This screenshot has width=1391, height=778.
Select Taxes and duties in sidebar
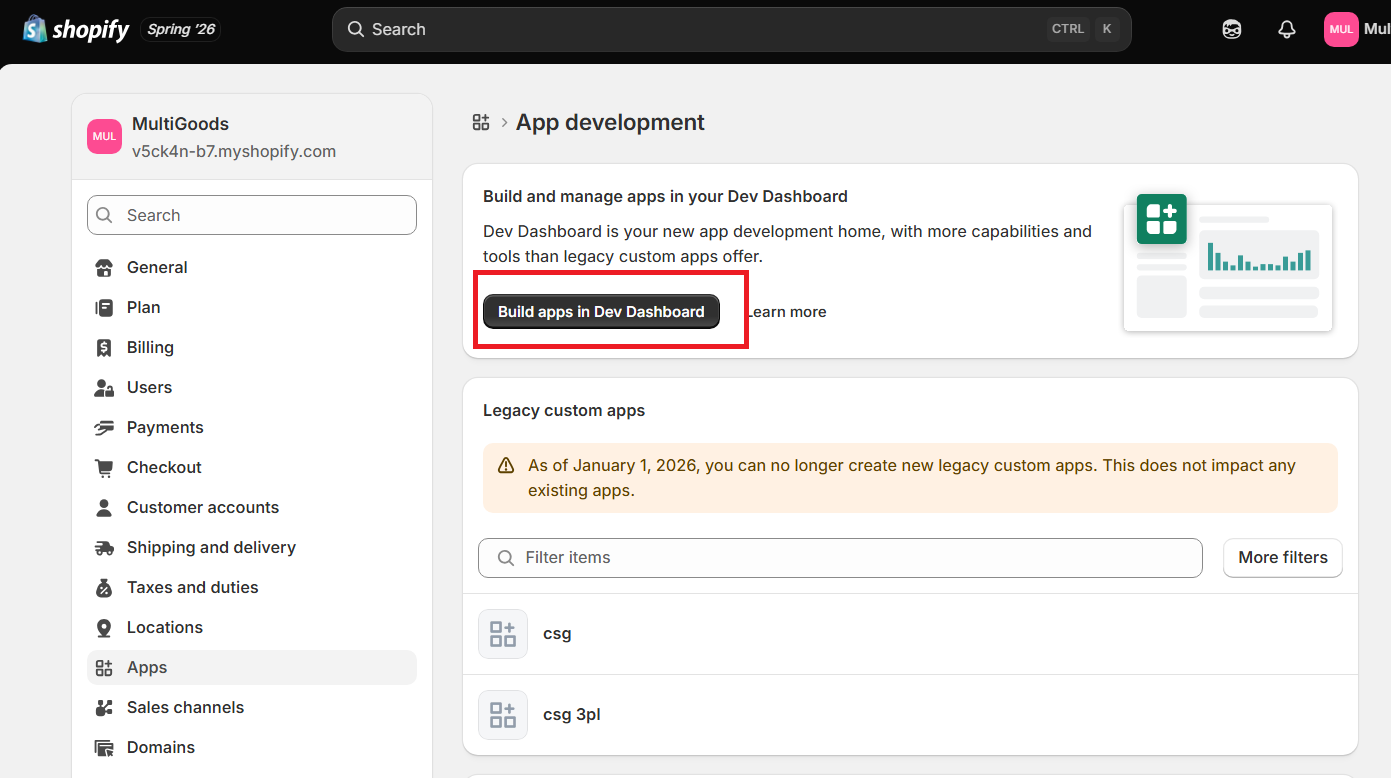tap(252, 587)
